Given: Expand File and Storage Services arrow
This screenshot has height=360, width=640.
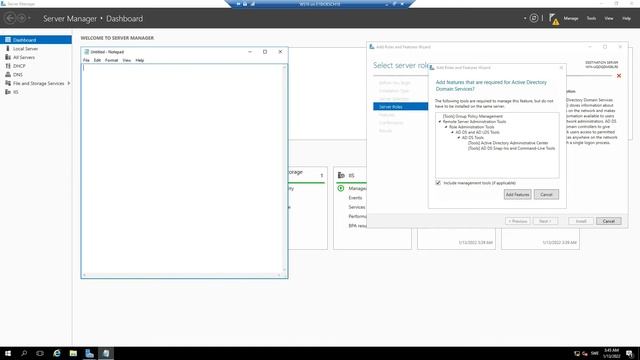Looking at the screenshot, I should 69,83.
